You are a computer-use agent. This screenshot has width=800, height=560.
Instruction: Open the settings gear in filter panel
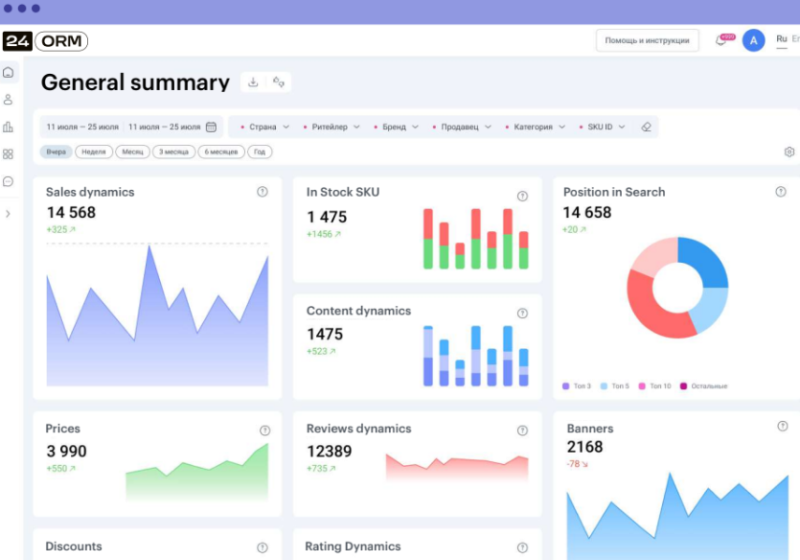click(789, 152)
